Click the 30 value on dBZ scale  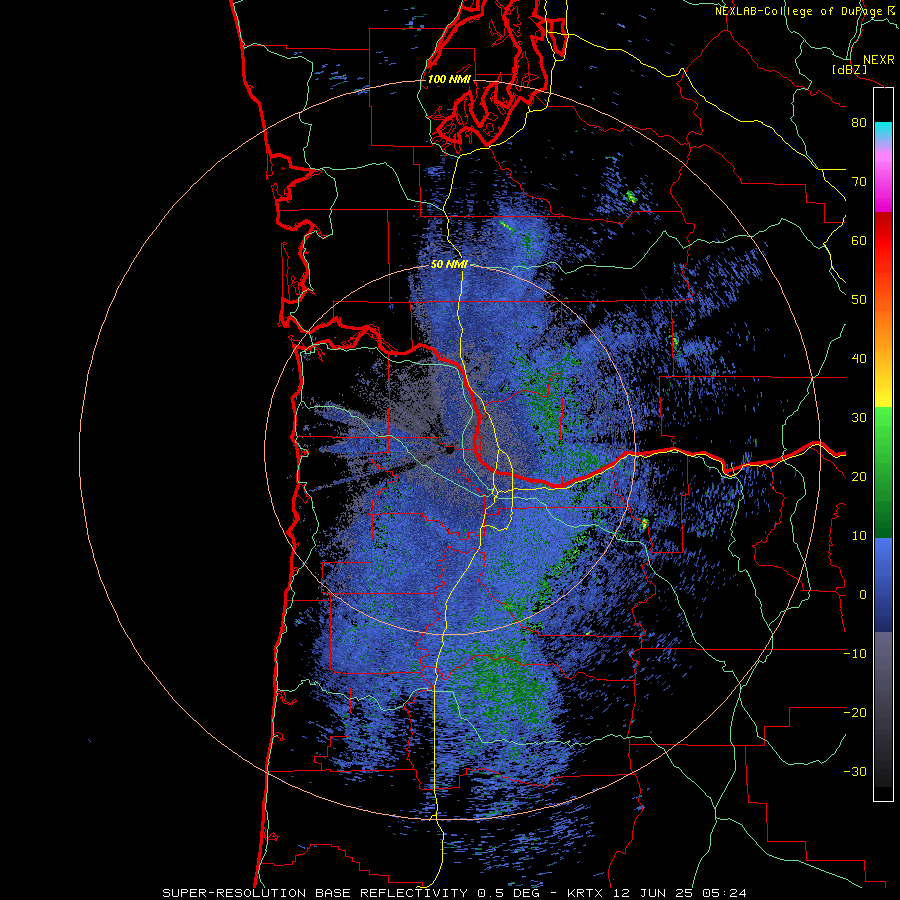click(x=859, y=418)
